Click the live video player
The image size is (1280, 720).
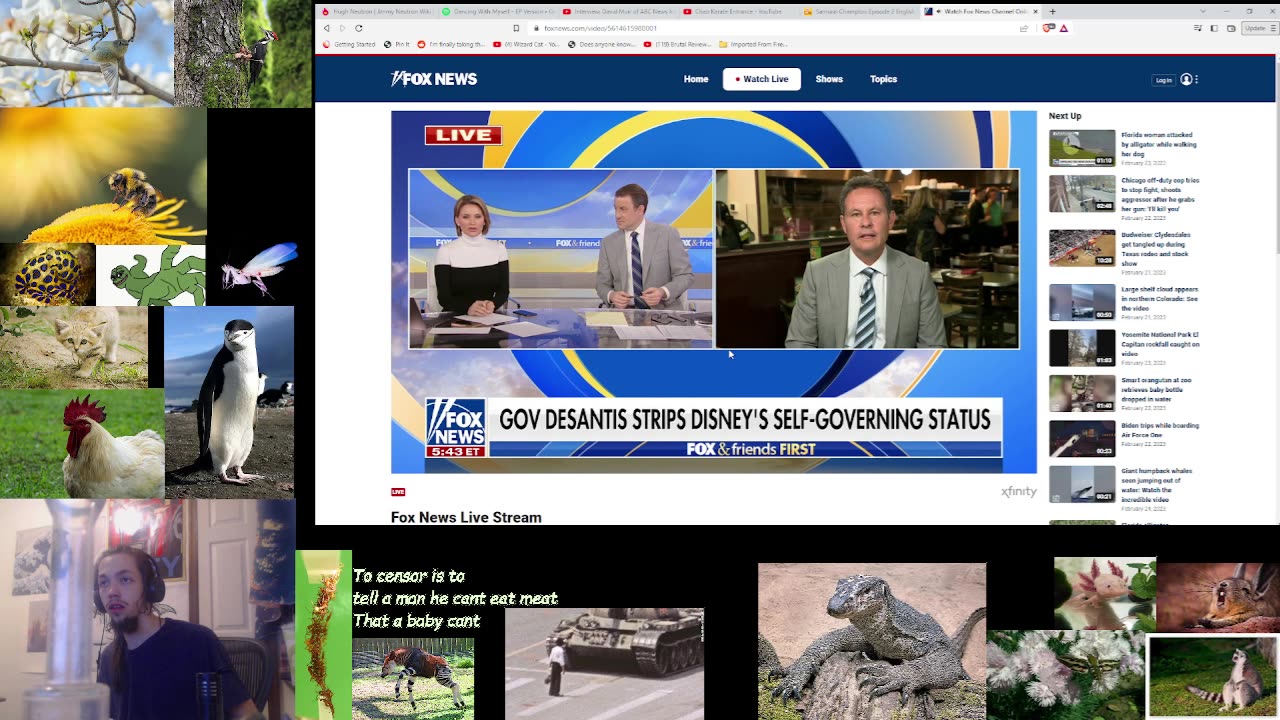coord(714,292)
